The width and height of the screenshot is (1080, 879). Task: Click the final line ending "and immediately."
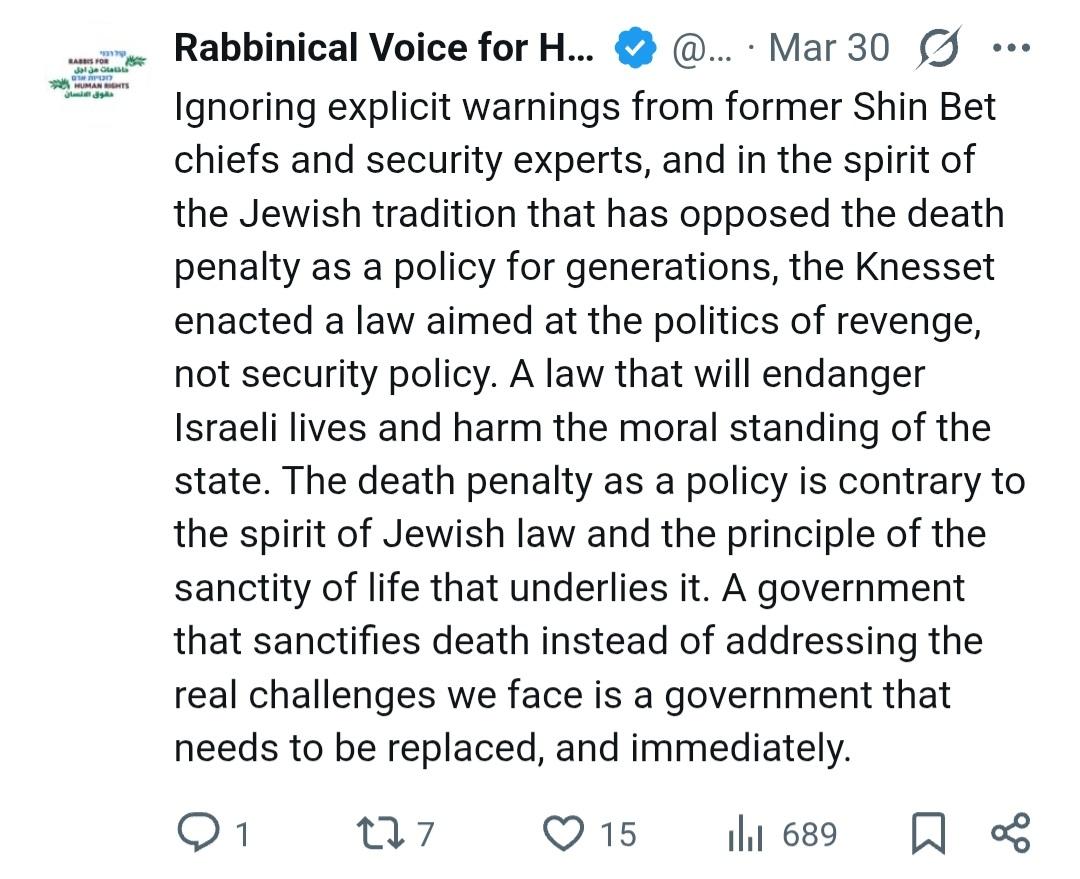point(512,748)
